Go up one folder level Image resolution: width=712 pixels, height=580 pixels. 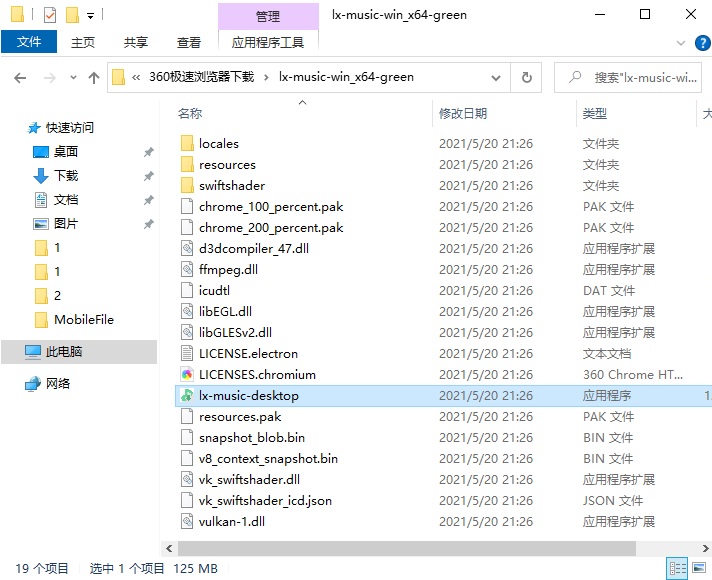point(94,78)
